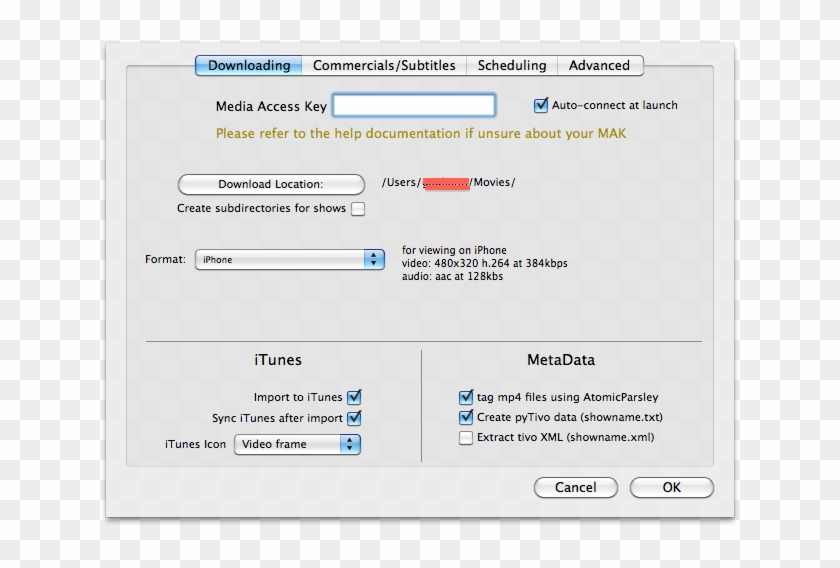This screenshot has width=840, height=568.
Task: Toggle Sync iTunes after import checkbox
Action: 354,418
